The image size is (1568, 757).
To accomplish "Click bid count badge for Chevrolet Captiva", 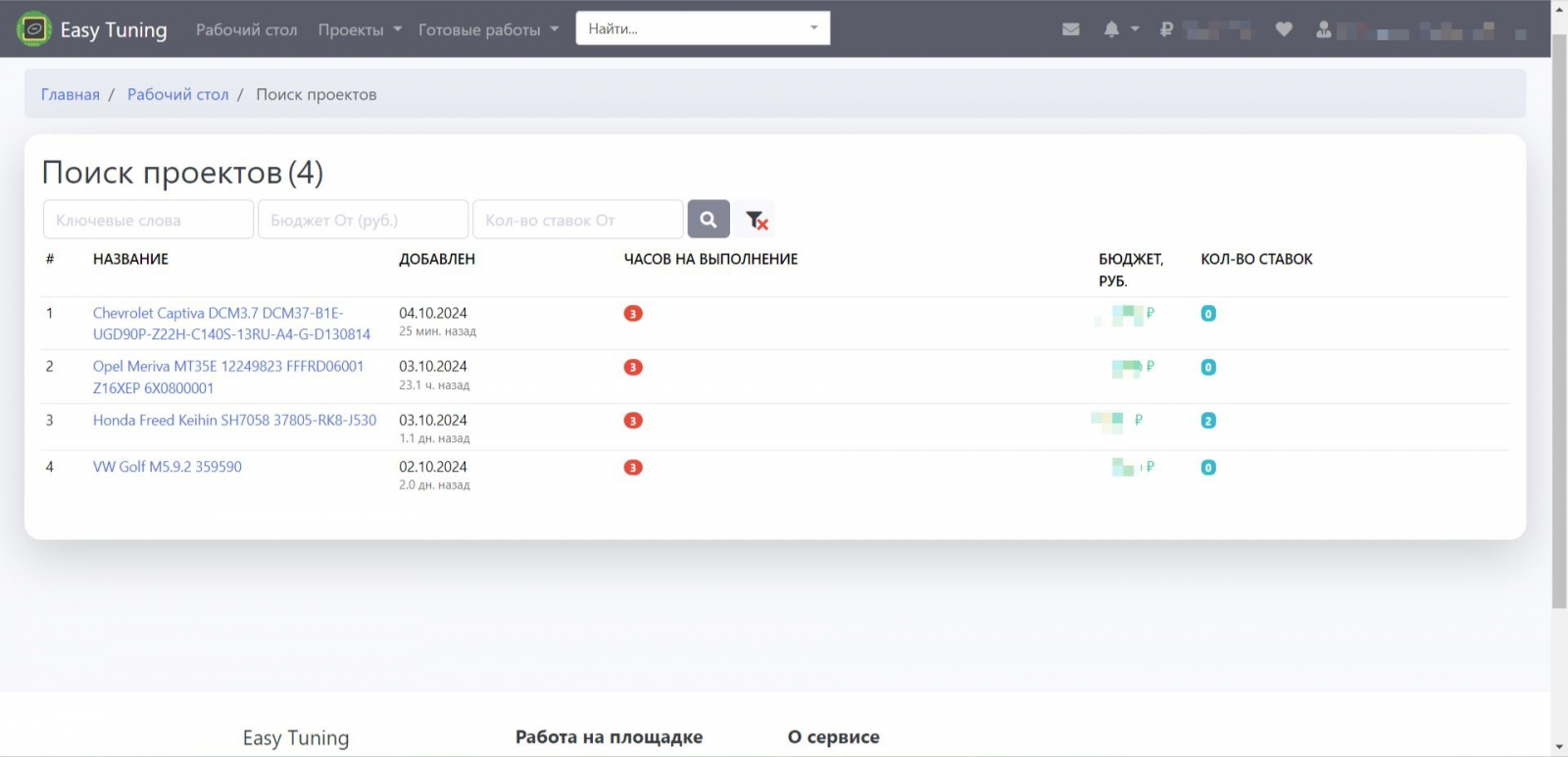I will (x=1208, y=314).
